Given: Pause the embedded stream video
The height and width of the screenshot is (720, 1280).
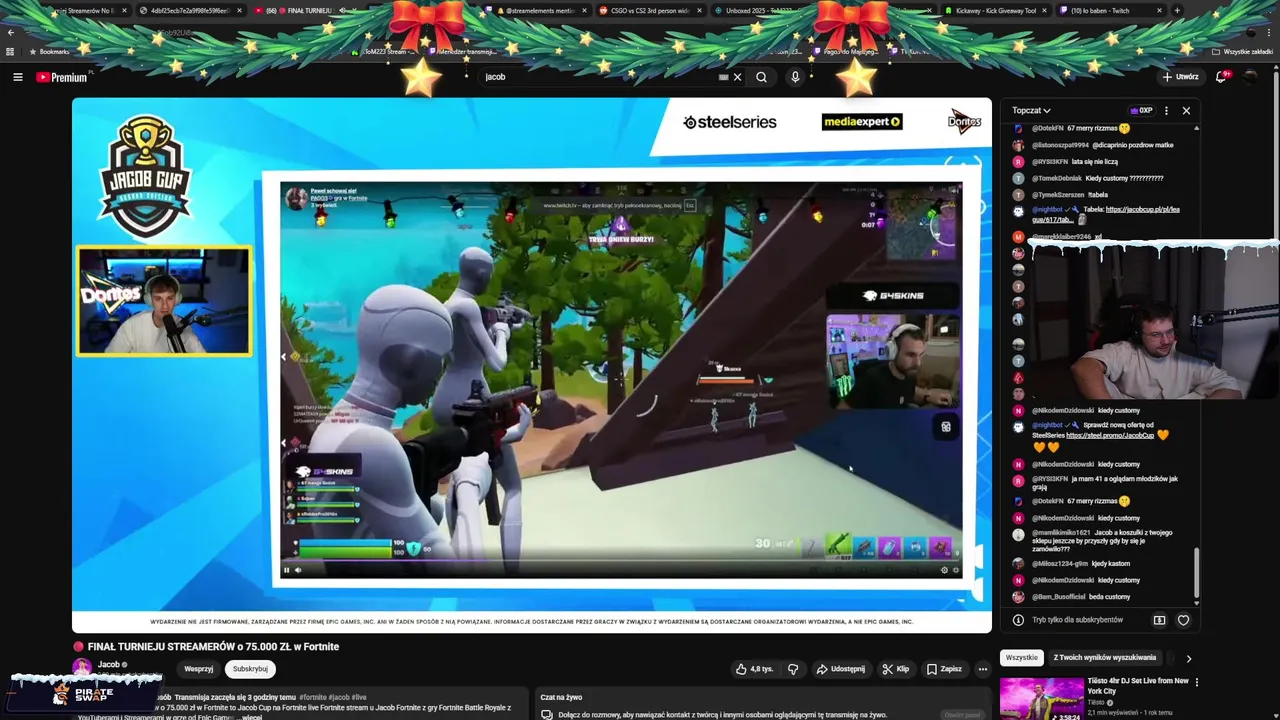Looking at the screenshot, I should click(287, 570).
